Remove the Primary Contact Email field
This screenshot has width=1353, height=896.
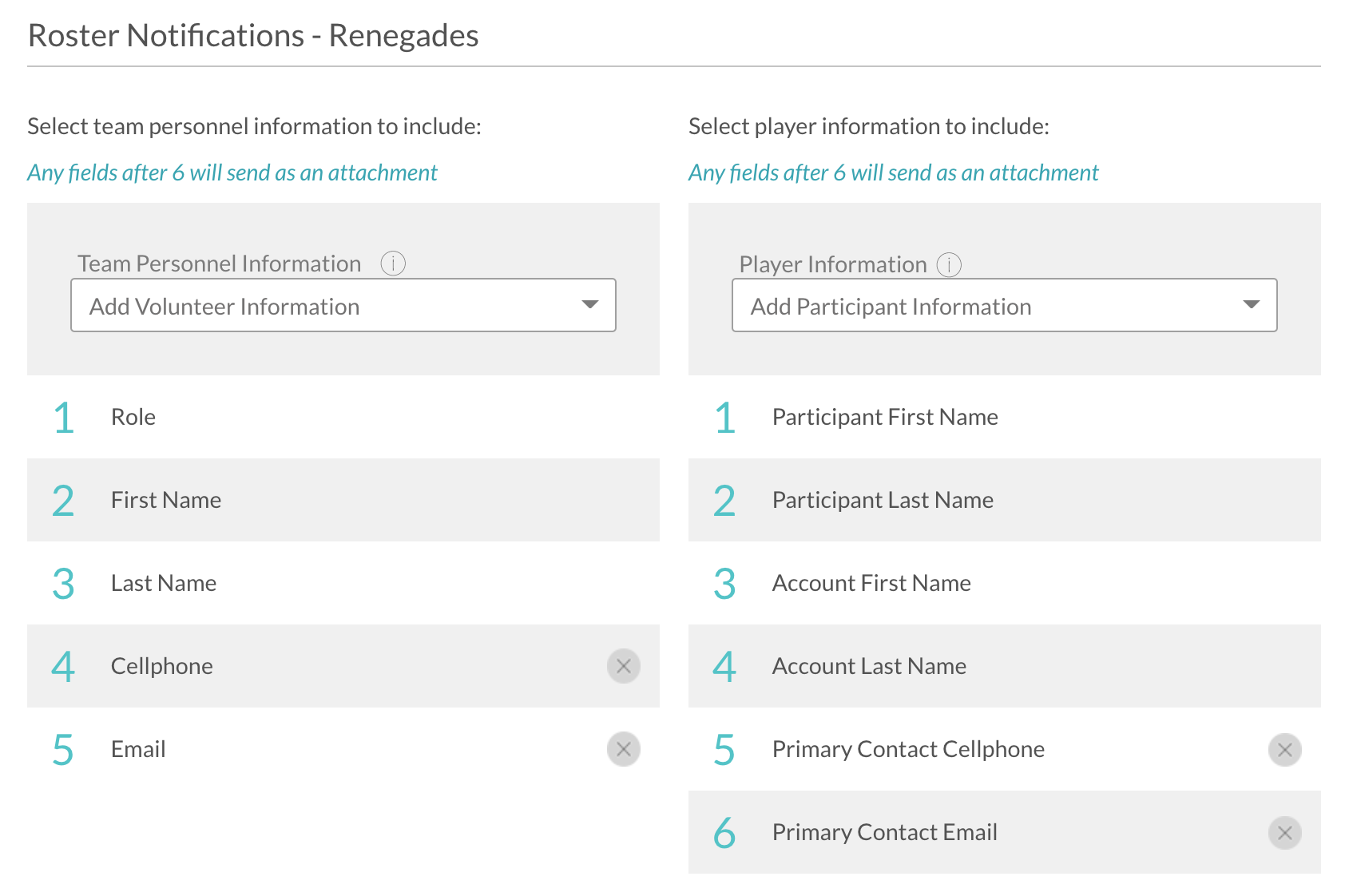click(1284, 833)
